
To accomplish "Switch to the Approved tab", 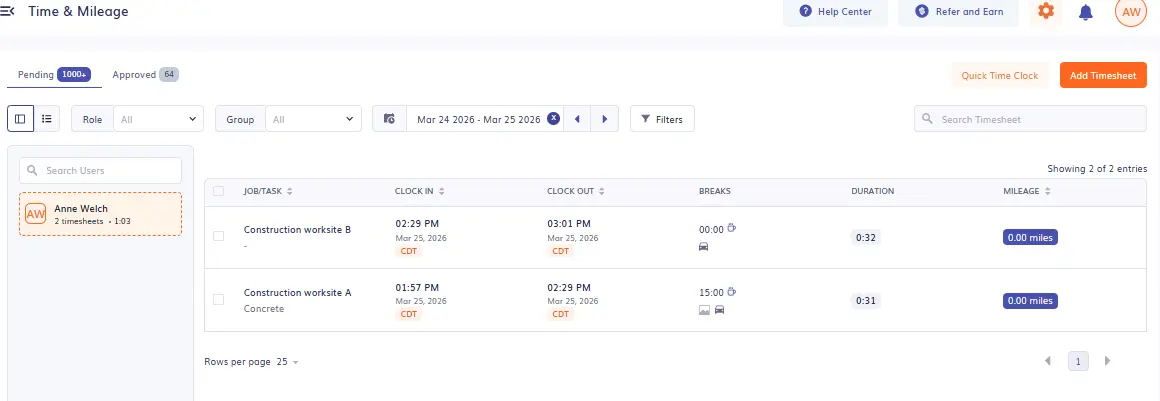I will click(146, 75).
